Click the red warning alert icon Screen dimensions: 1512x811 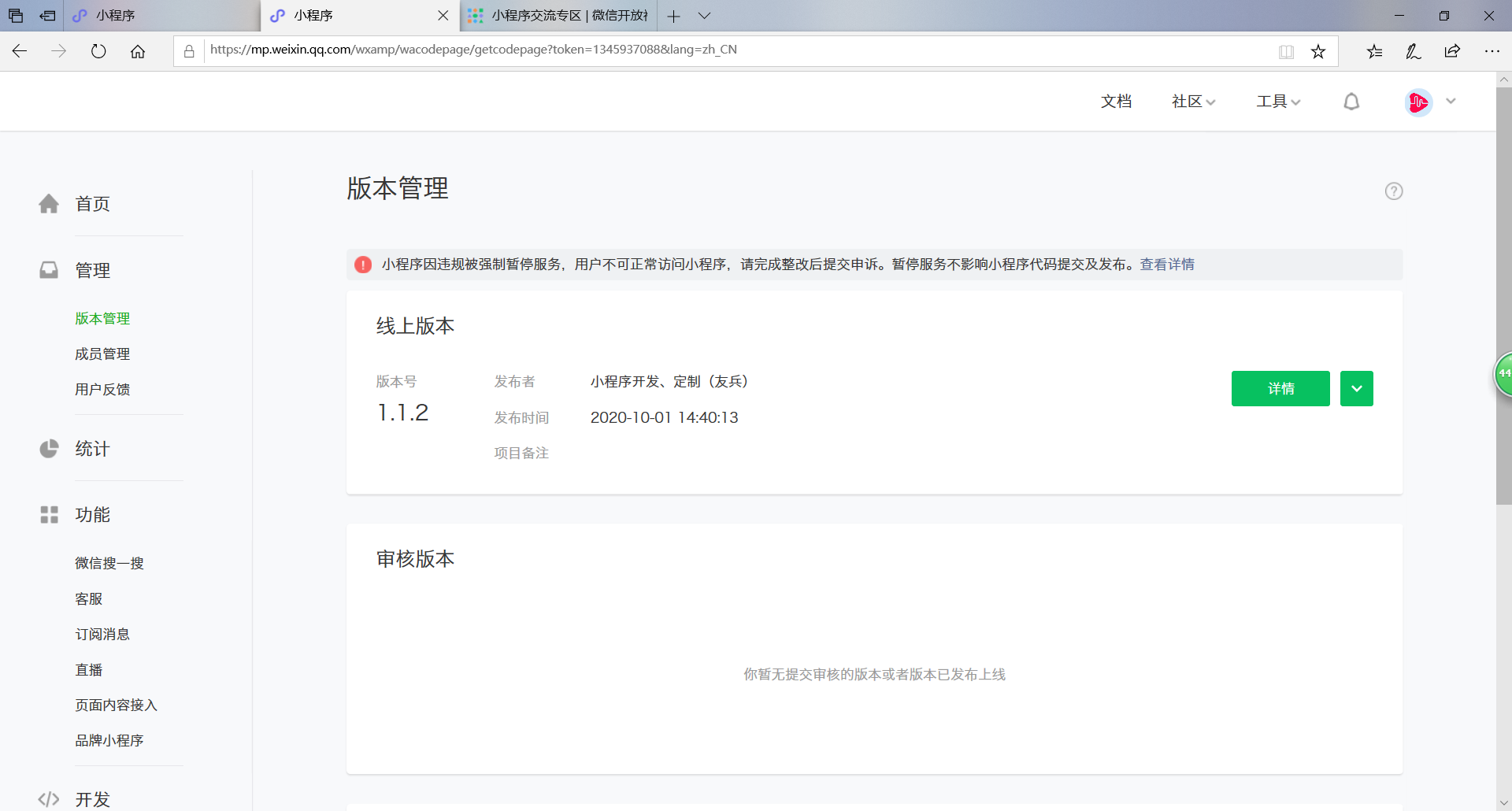pos(363,265)
